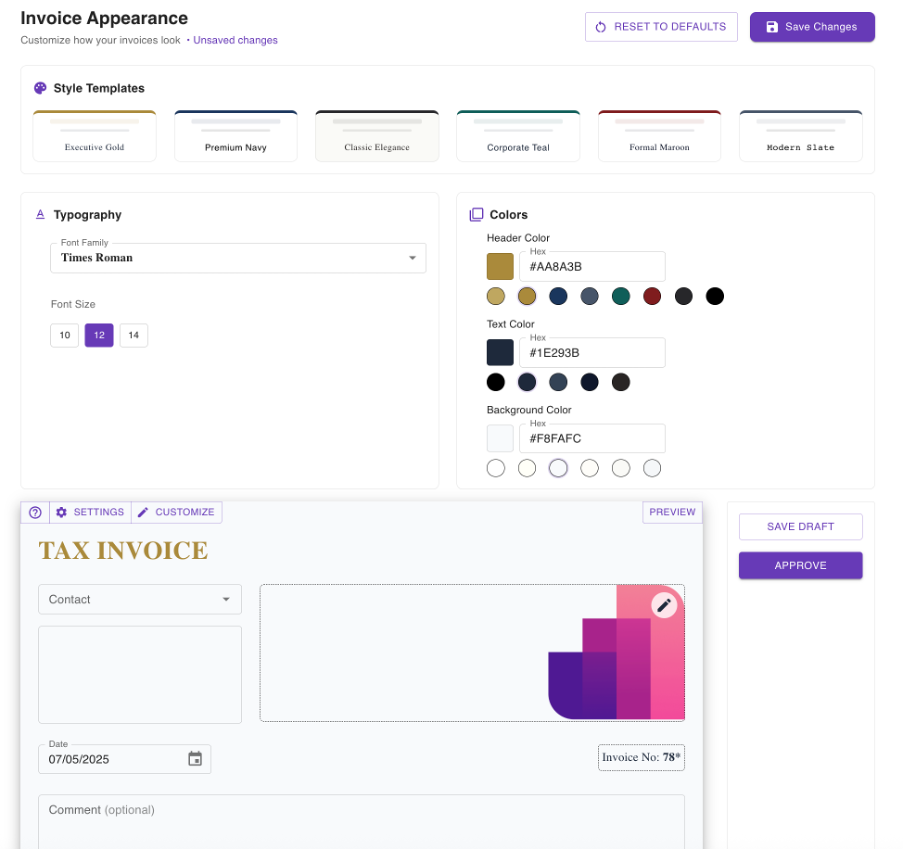Click the Colors section icon

point(476,215)
